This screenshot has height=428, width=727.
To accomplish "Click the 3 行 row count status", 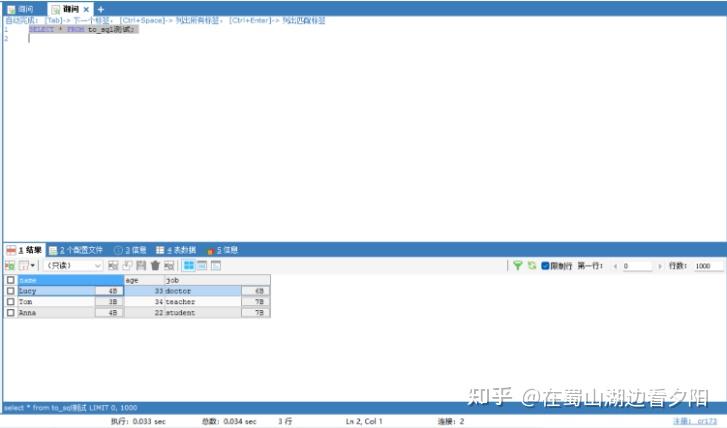I will (x=285, y=421).
